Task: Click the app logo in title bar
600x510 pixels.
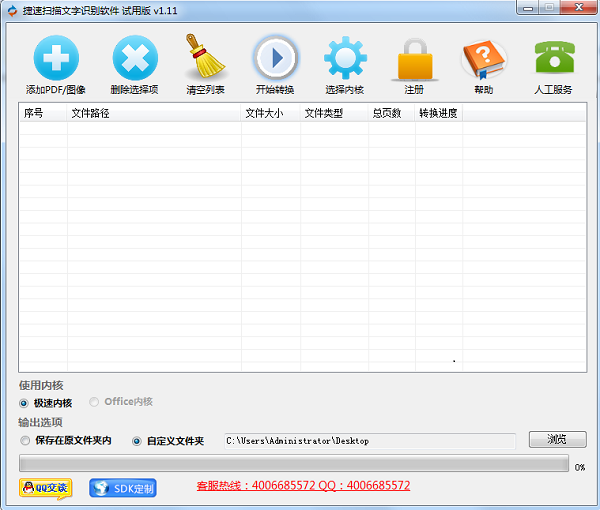Action: (x=12, y=11)
